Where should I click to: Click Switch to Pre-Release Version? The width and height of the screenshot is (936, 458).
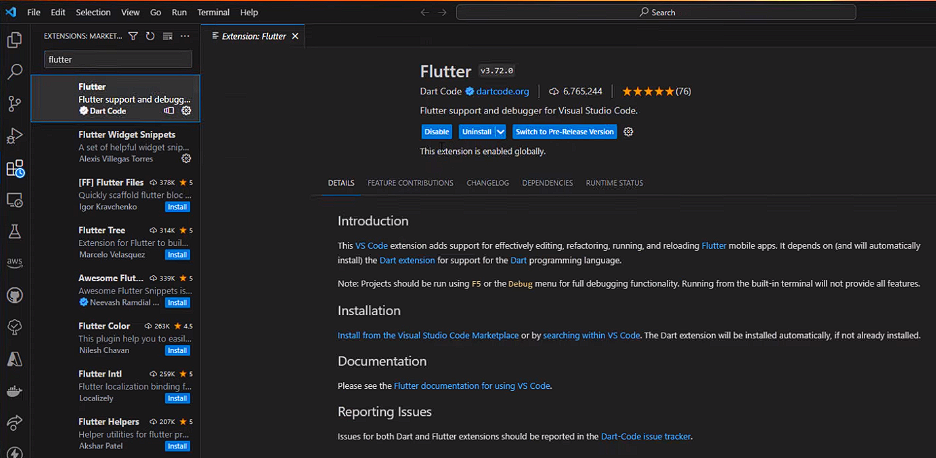[x=564, y=132]
